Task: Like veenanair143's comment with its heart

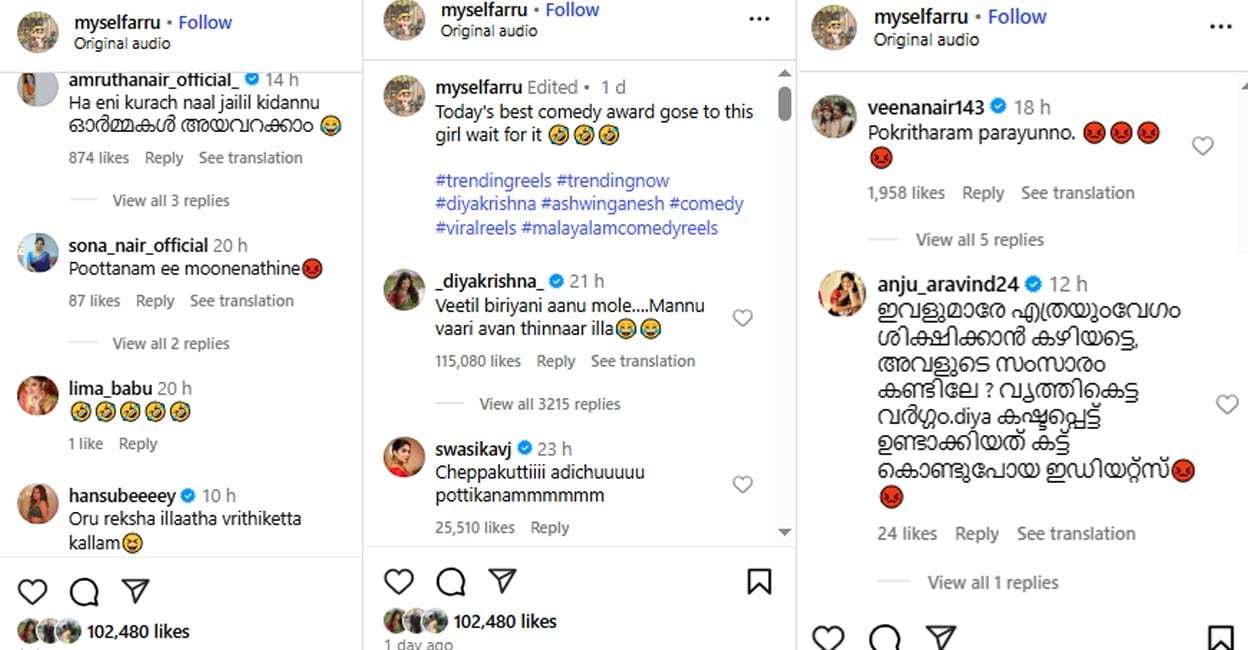Action: click(x=1203, y=146)
